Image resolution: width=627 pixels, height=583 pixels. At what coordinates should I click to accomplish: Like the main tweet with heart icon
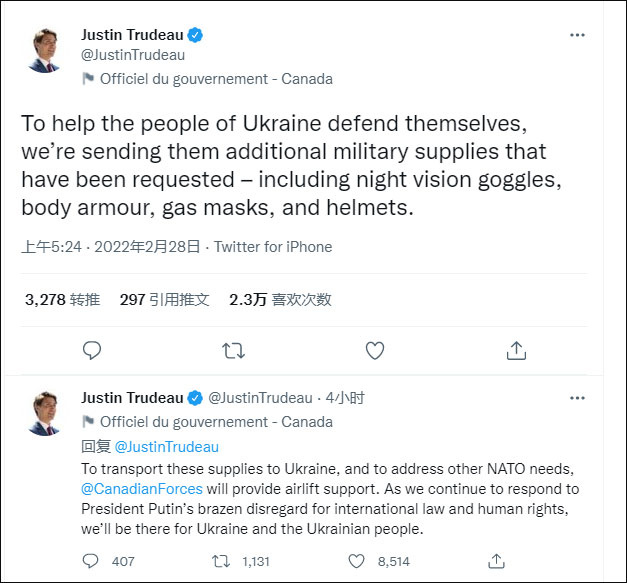[375, 350]
